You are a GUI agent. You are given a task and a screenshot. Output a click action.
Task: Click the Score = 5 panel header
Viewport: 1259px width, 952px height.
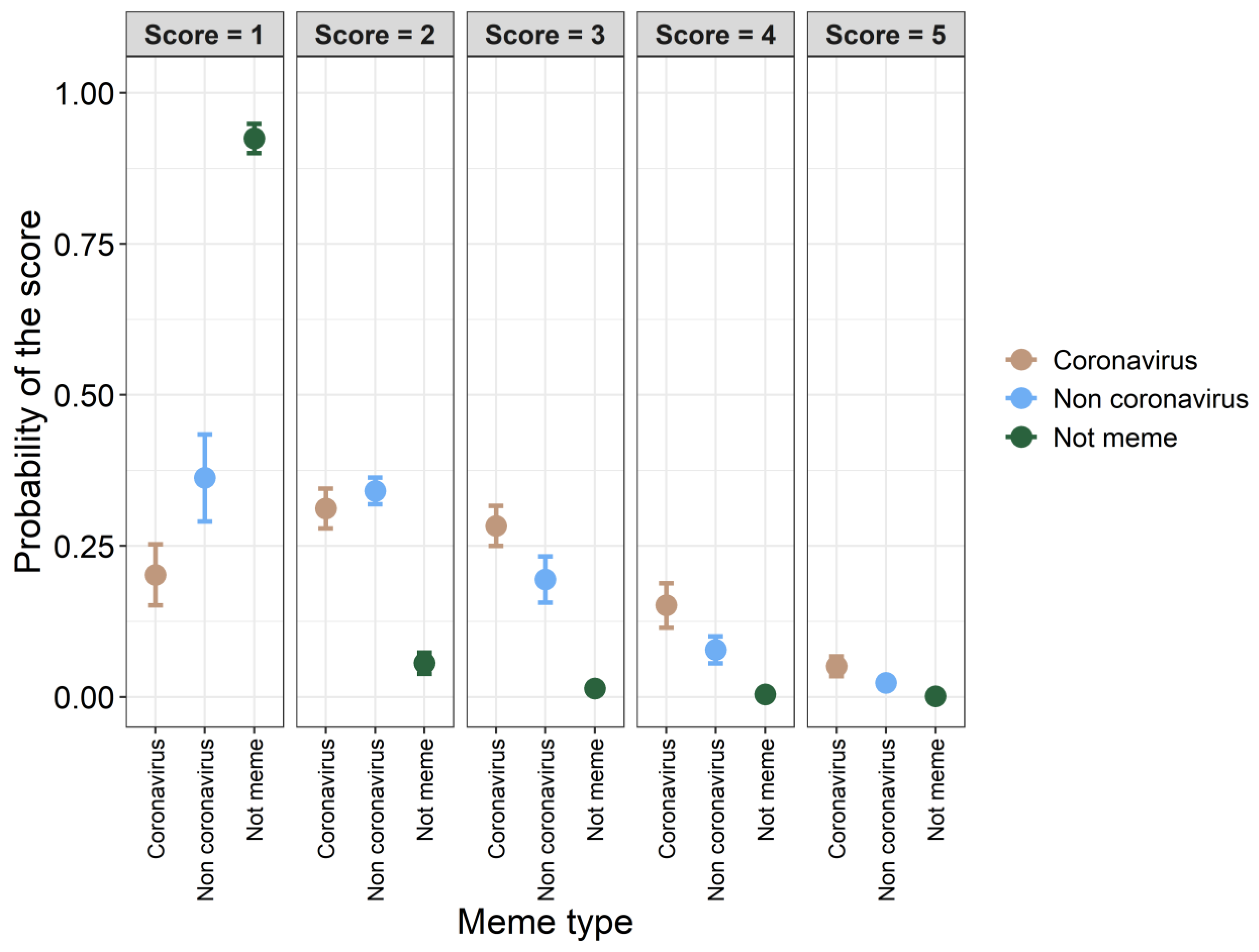click(886, 35)
